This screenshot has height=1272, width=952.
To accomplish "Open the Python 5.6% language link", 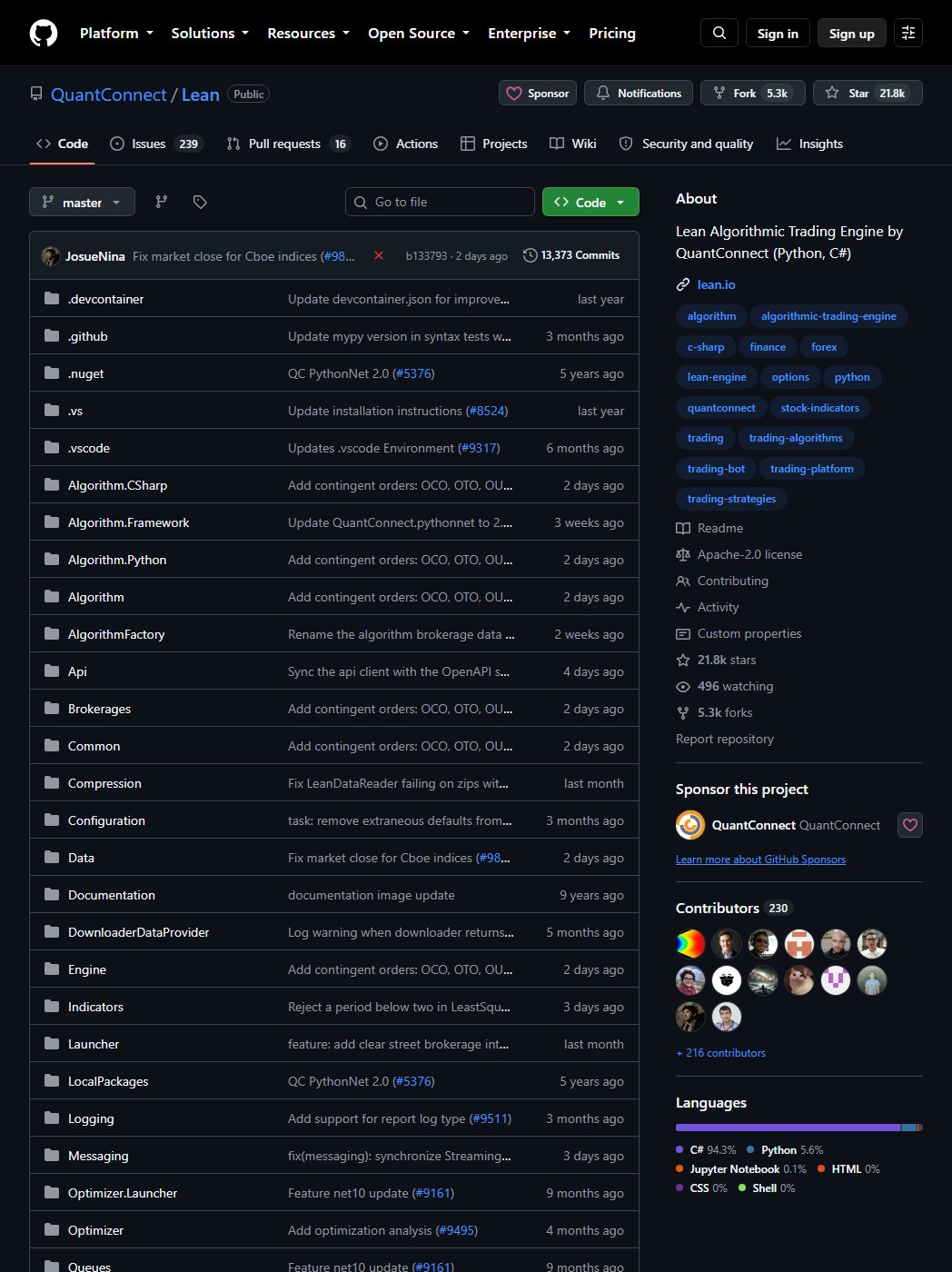I will coord(785,1149).
